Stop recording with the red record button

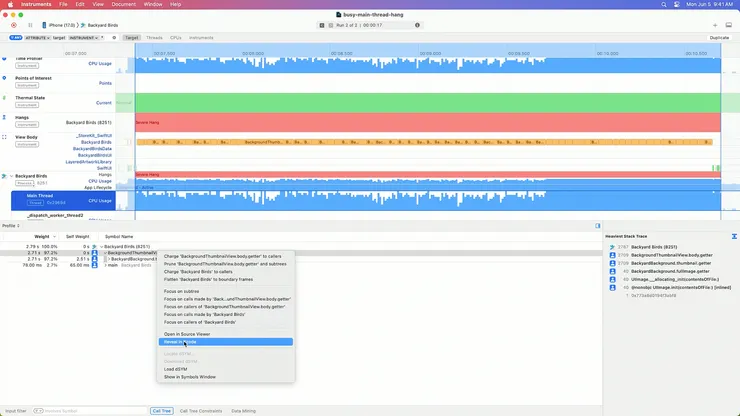14,25
